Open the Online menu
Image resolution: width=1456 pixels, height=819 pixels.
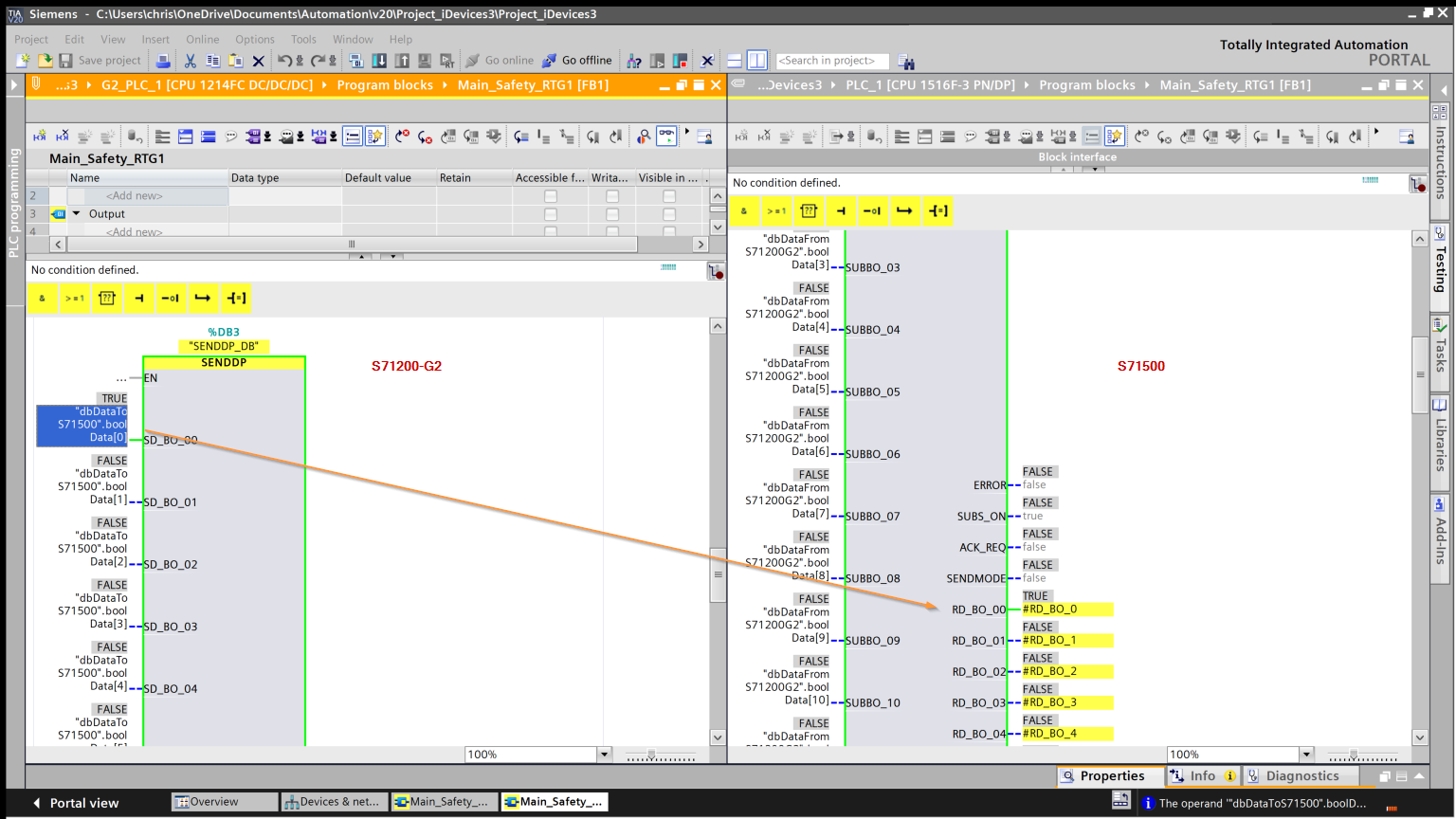202,40
